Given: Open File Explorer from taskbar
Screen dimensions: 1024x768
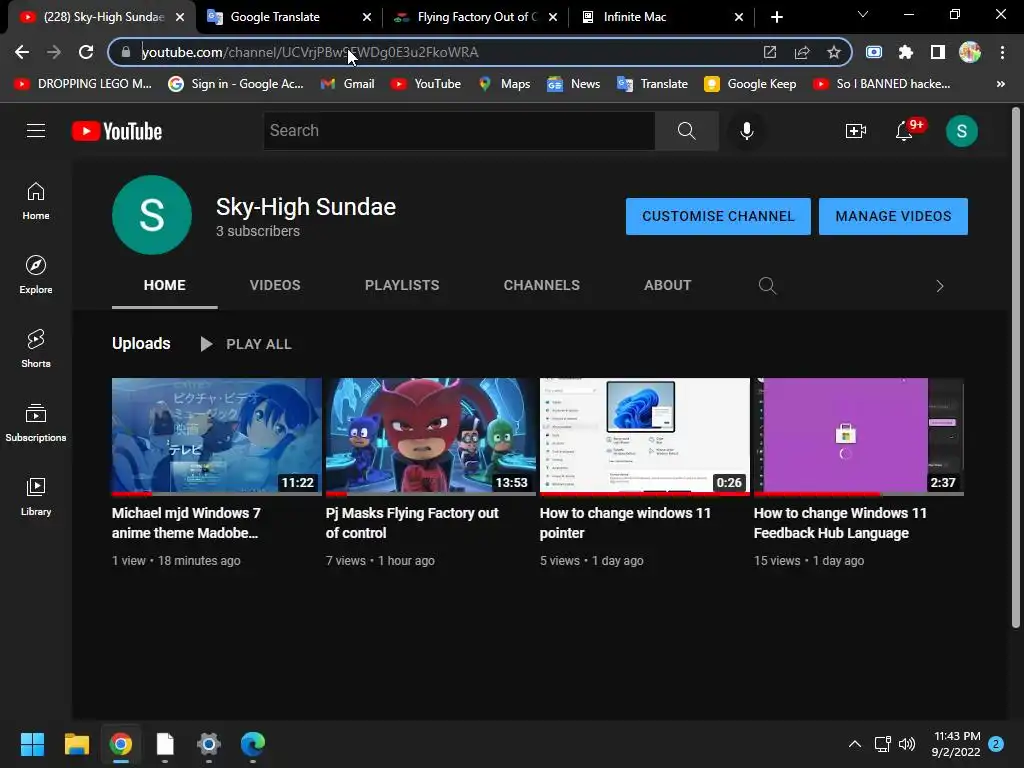Looking at the screenshot, I should tap(76, 744).
